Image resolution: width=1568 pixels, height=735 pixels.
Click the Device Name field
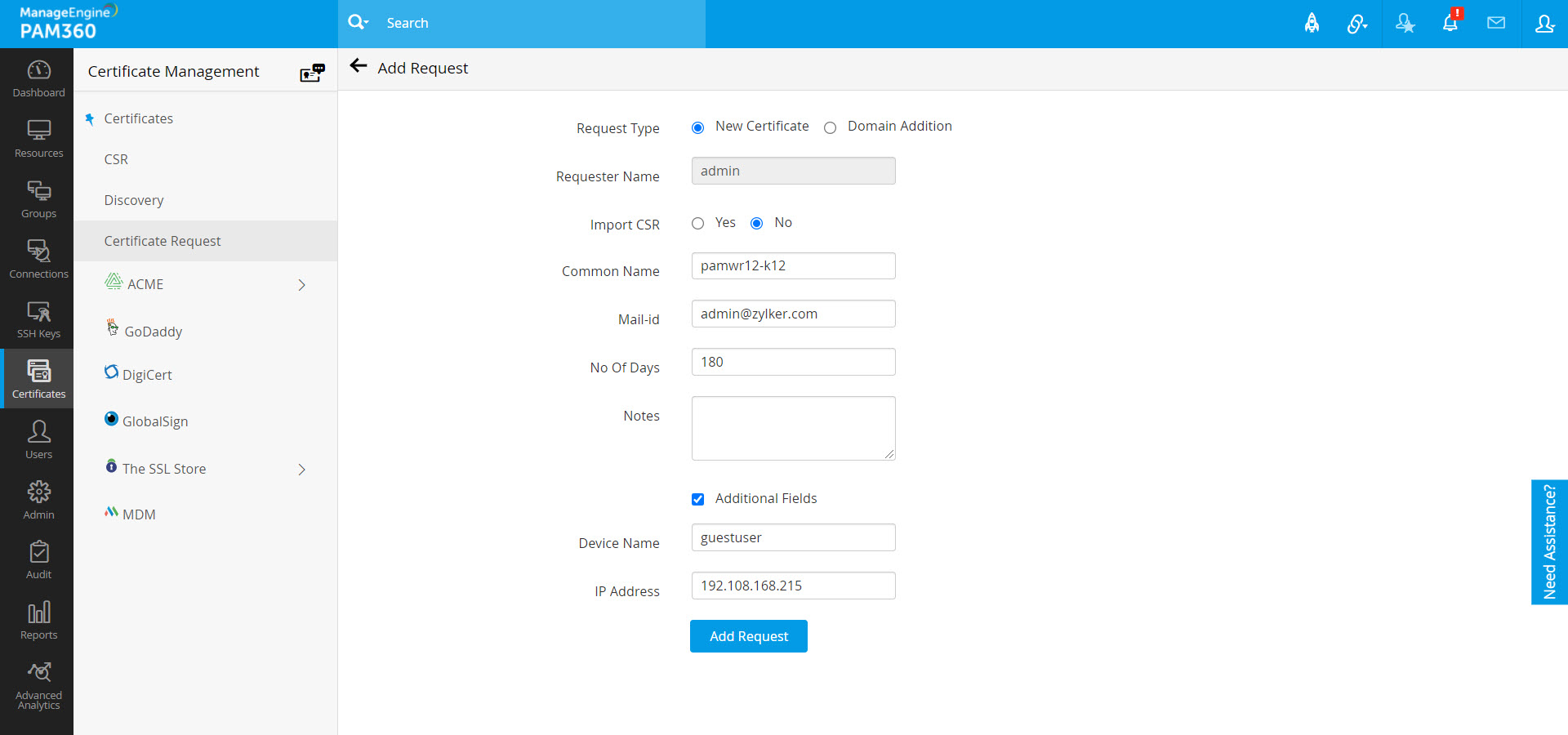coord(793,537)
